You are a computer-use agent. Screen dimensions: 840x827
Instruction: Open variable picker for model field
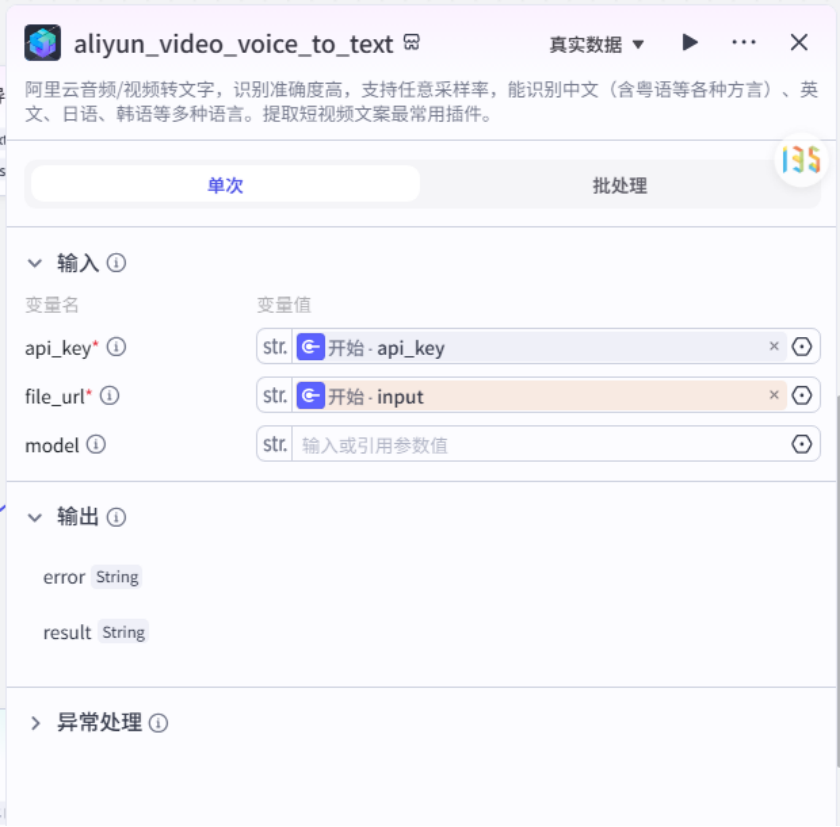click(801, 444)
